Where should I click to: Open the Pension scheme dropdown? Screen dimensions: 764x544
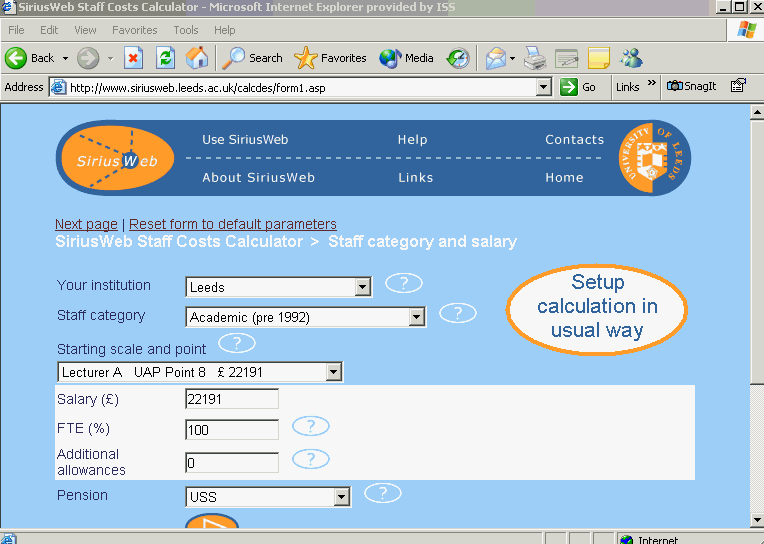342,497
